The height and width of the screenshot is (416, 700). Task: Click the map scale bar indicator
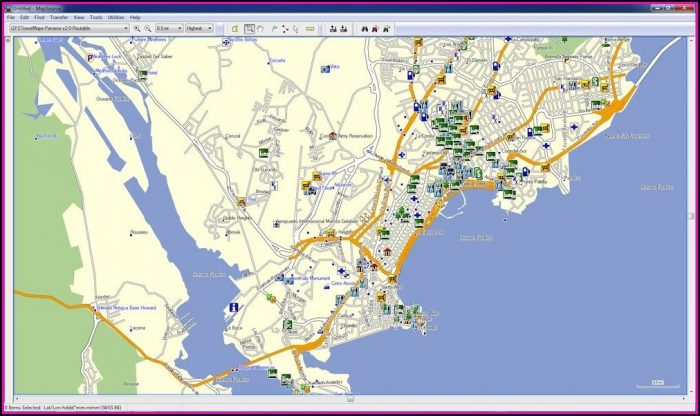[x=658, y=383]
